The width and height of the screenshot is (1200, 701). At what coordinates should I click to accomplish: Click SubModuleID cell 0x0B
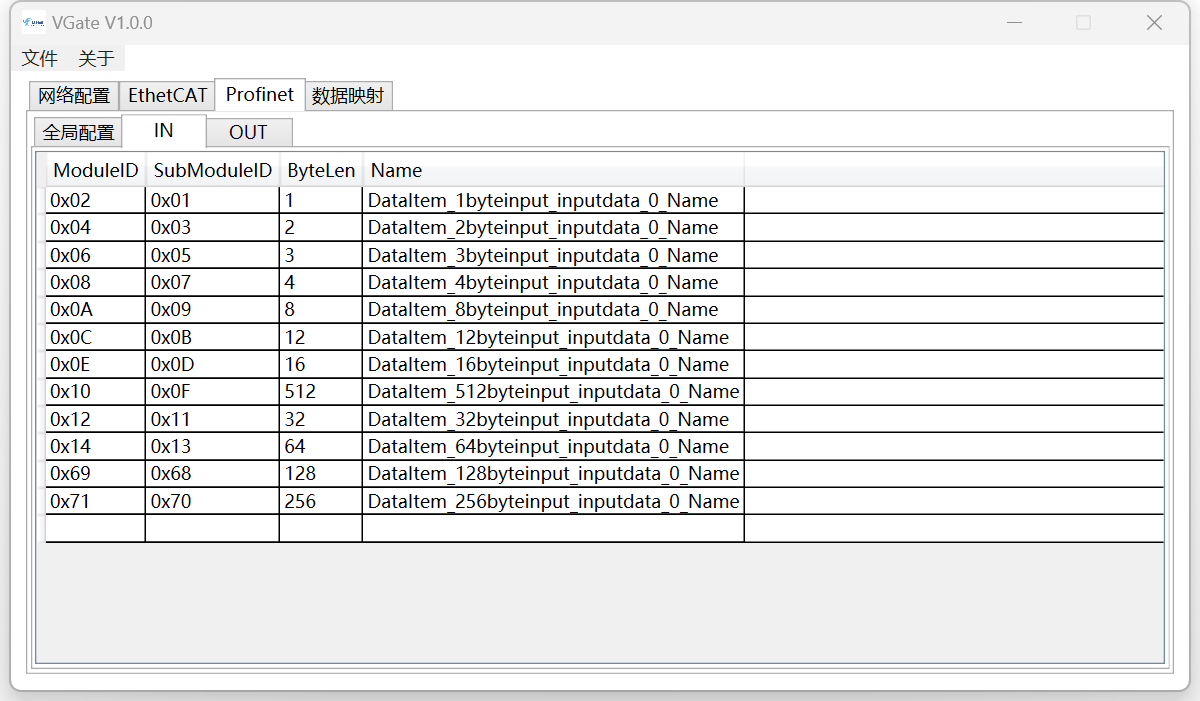click(x=212, y=337)
